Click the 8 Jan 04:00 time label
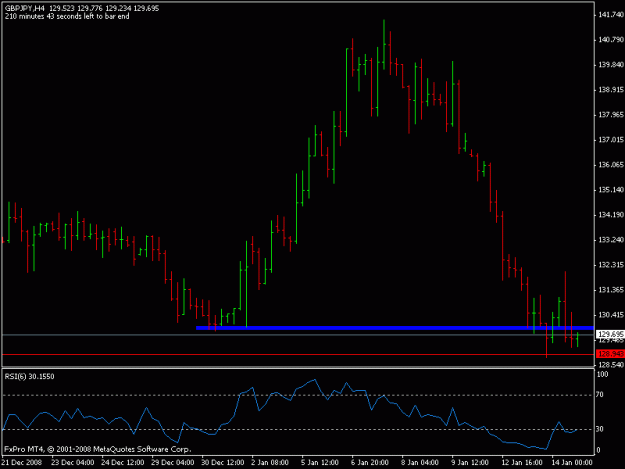This screenshot has height=469, width=625. 420,463
